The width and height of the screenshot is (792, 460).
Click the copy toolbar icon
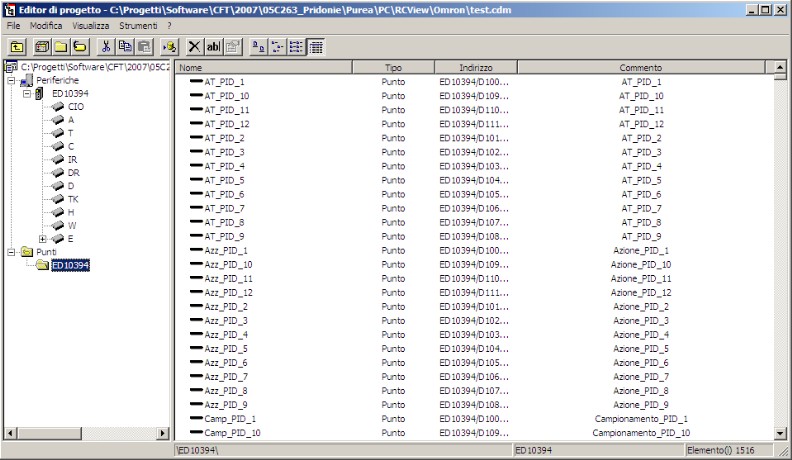coord(125,47)
